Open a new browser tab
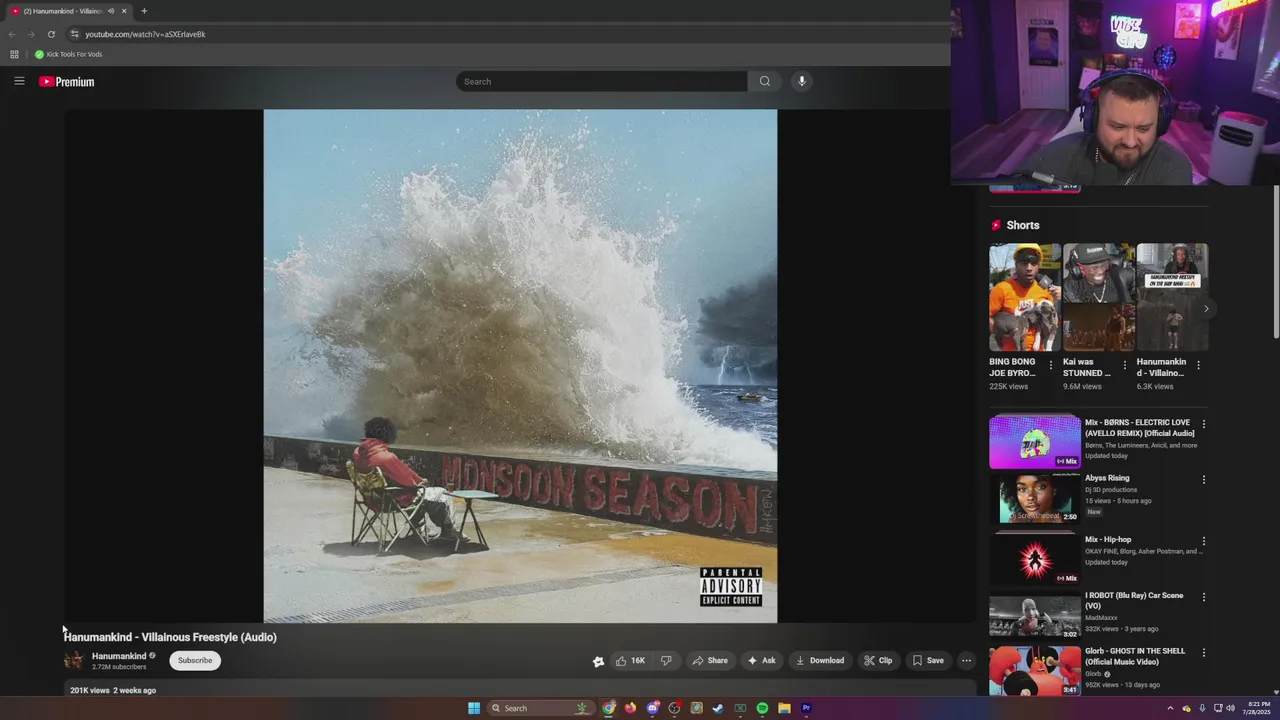1280x720 pixels. point(144,11)
